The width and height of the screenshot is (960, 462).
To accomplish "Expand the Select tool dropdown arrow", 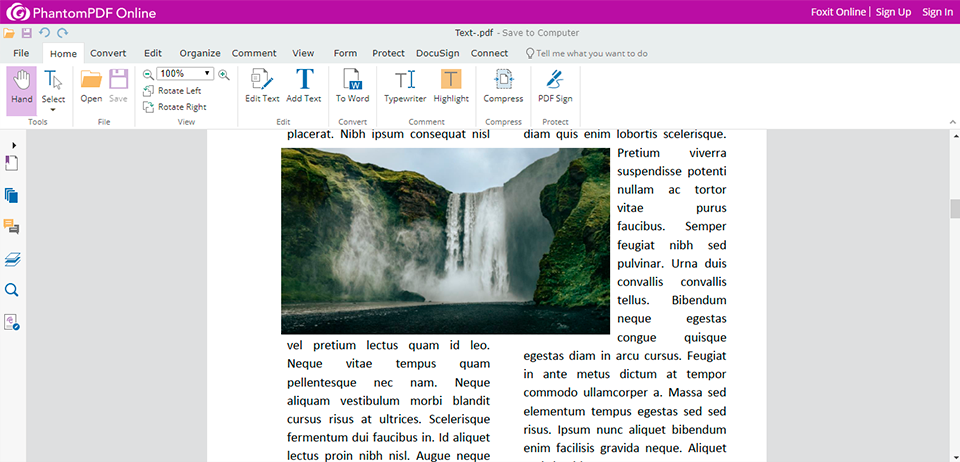I will 53,110.
